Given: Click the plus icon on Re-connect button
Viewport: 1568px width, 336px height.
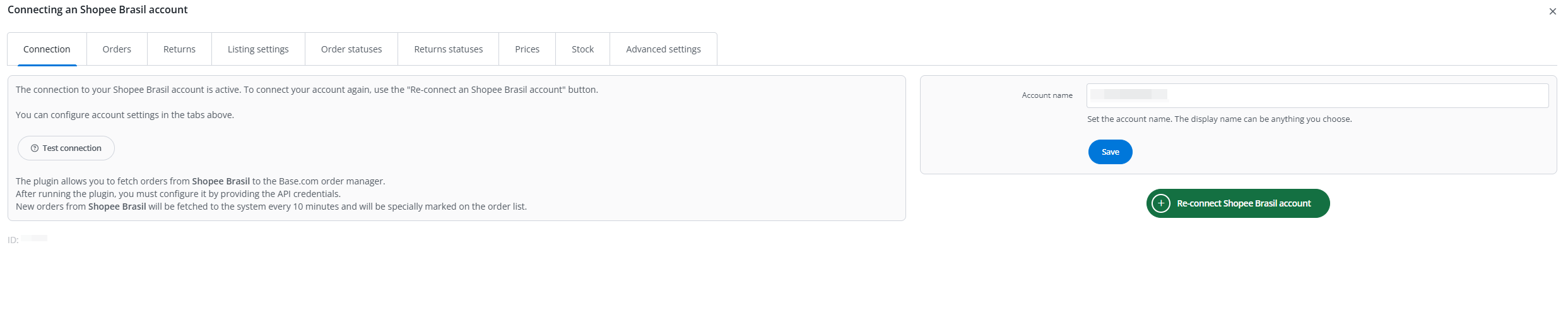Looking at the screenshot, I should 1161,203.
